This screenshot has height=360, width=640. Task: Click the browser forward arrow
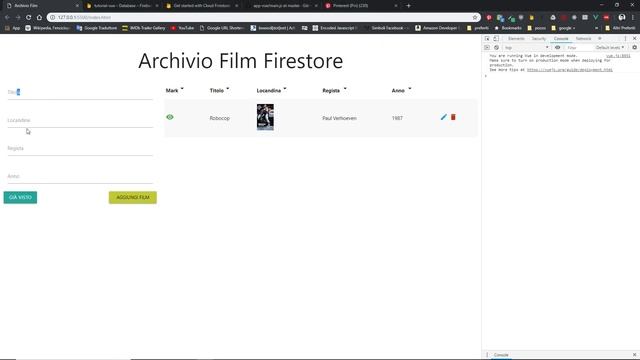[18, 18]
